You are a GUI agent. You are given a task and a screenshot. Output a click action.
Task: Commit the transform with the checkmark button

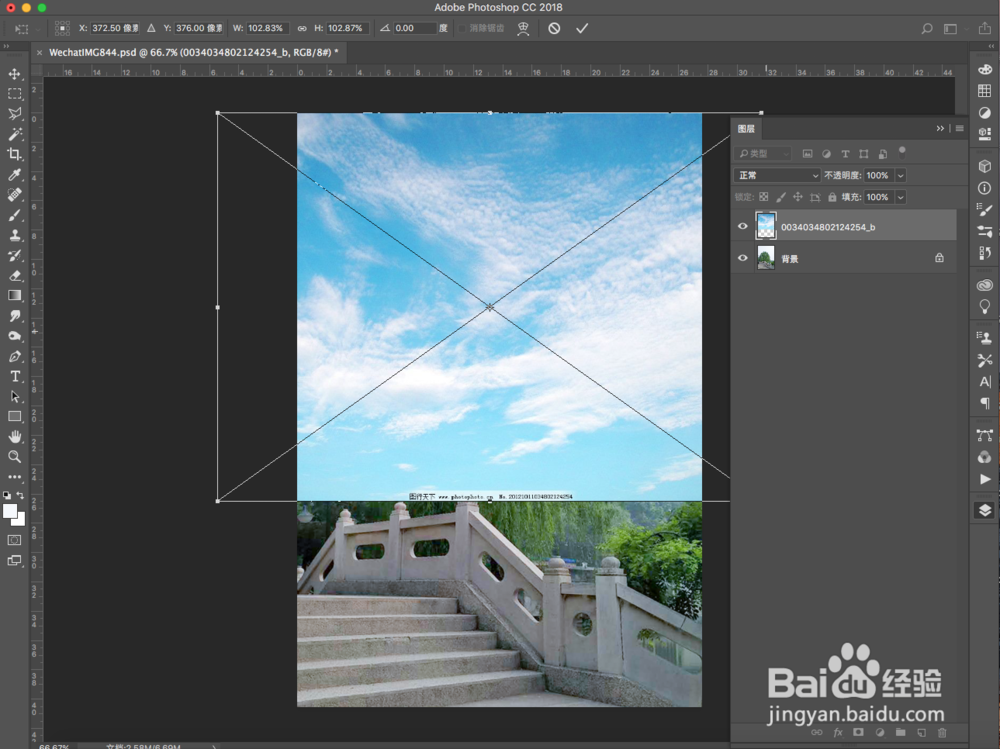coord(583,28)
